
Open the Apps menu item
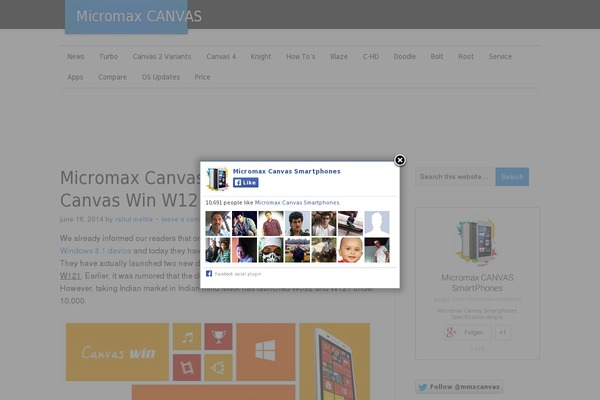click(75, 77)
